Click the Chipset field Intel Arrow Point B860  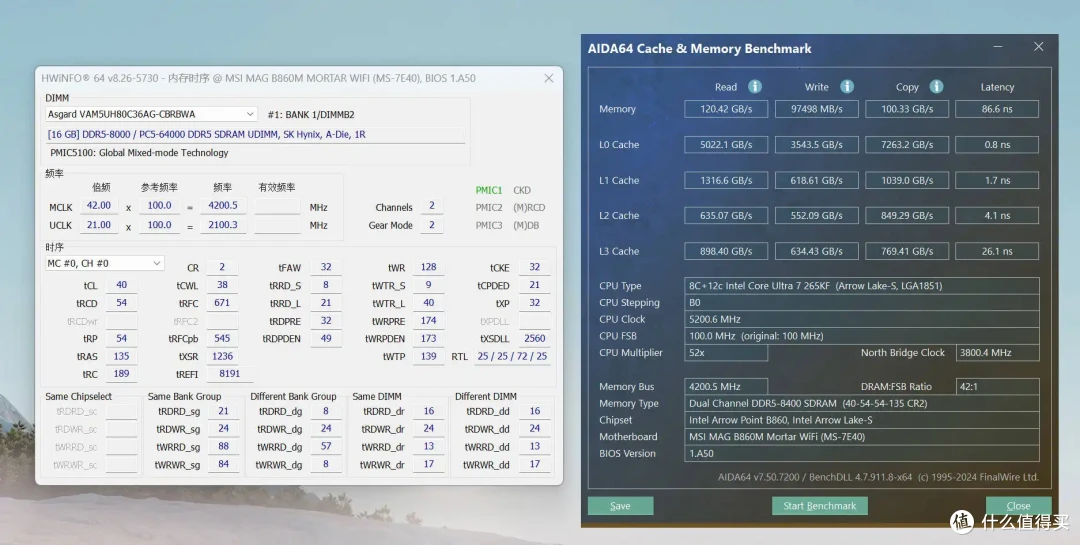(x=862, y=420)
